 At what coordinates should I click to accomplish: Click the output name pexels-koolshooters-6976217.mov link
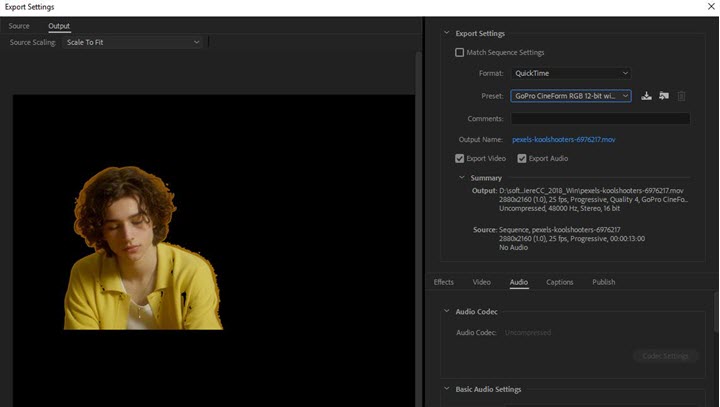coord(563,140)
